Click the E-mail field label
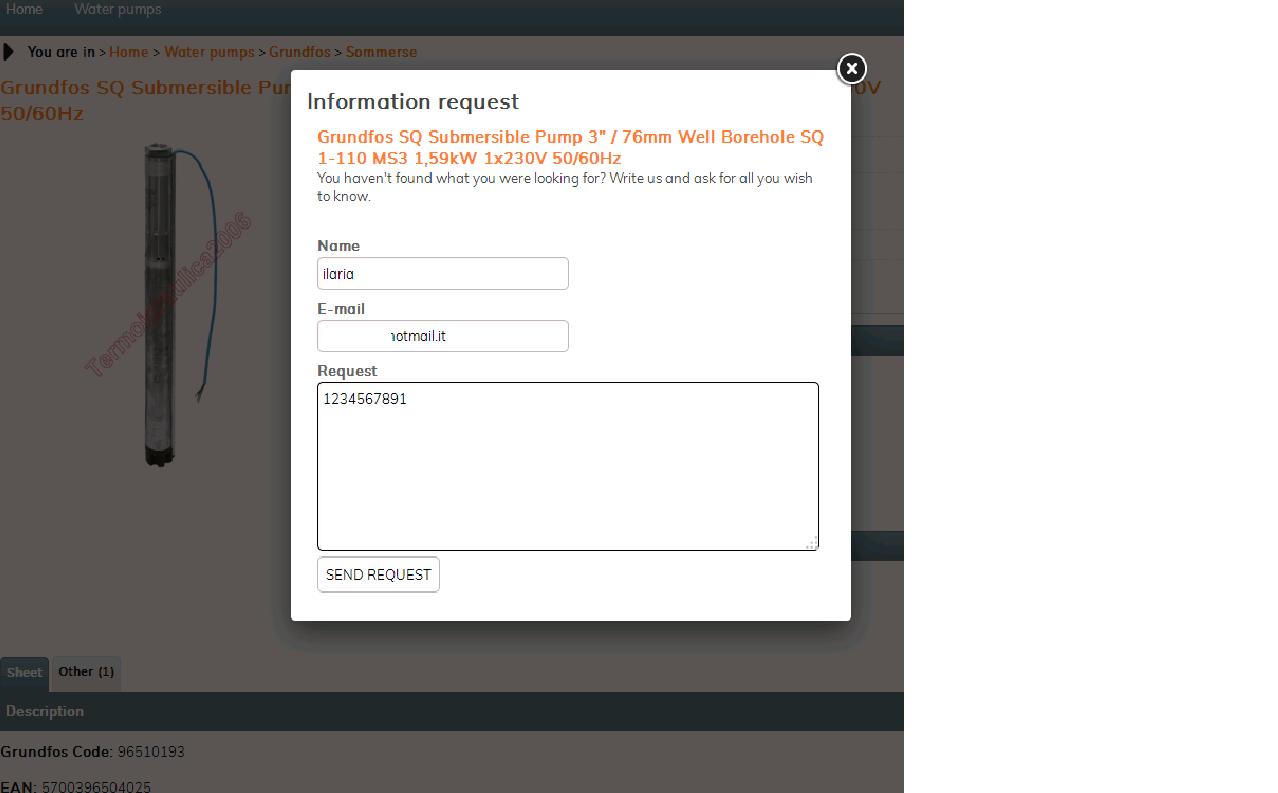Image resolution: width=1278 pixels, height=793 pixels. 341,309
